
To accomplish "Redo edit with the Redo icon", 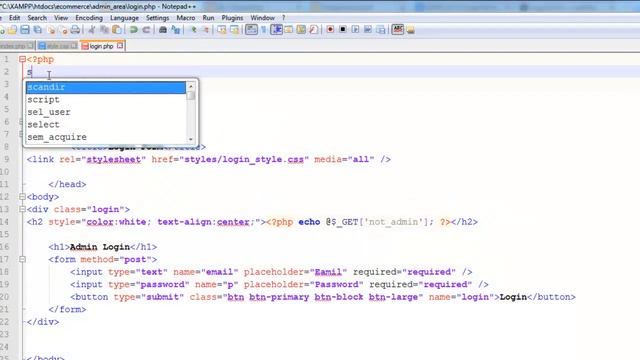I will pyautogui.click(x=146, y=29).
